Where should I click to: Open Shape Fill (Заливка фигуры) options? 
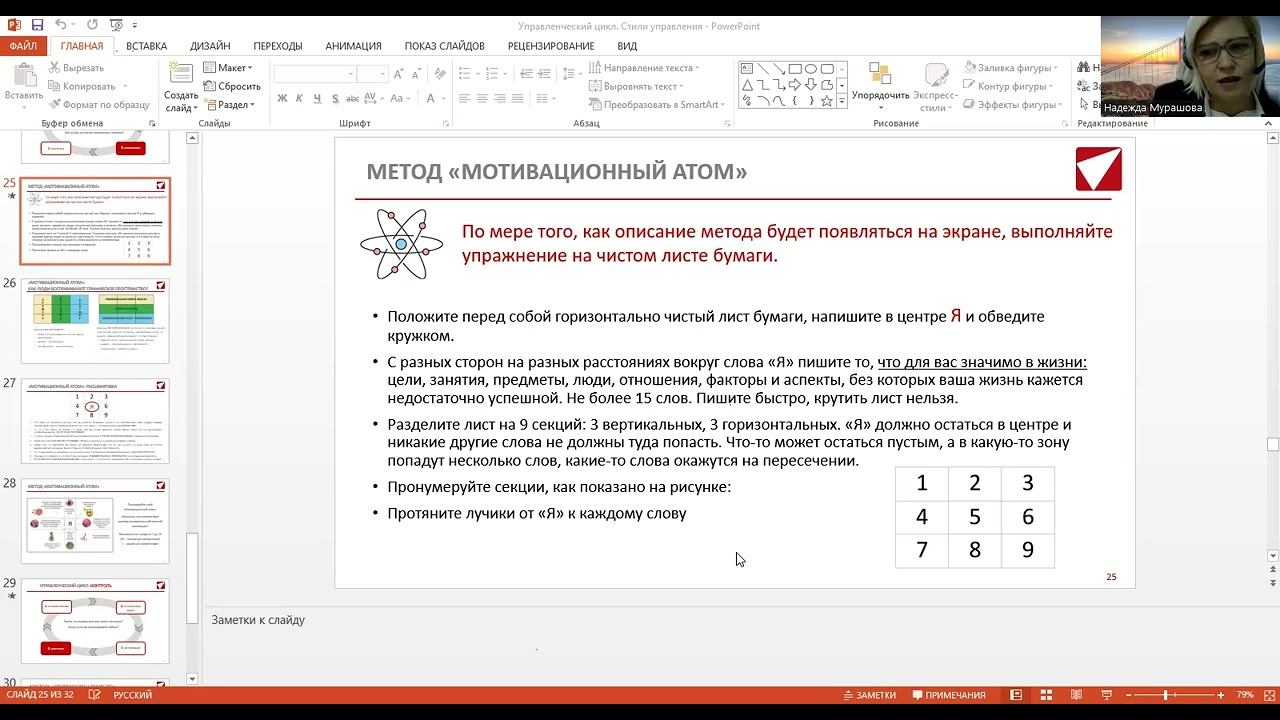[1010, 68]
